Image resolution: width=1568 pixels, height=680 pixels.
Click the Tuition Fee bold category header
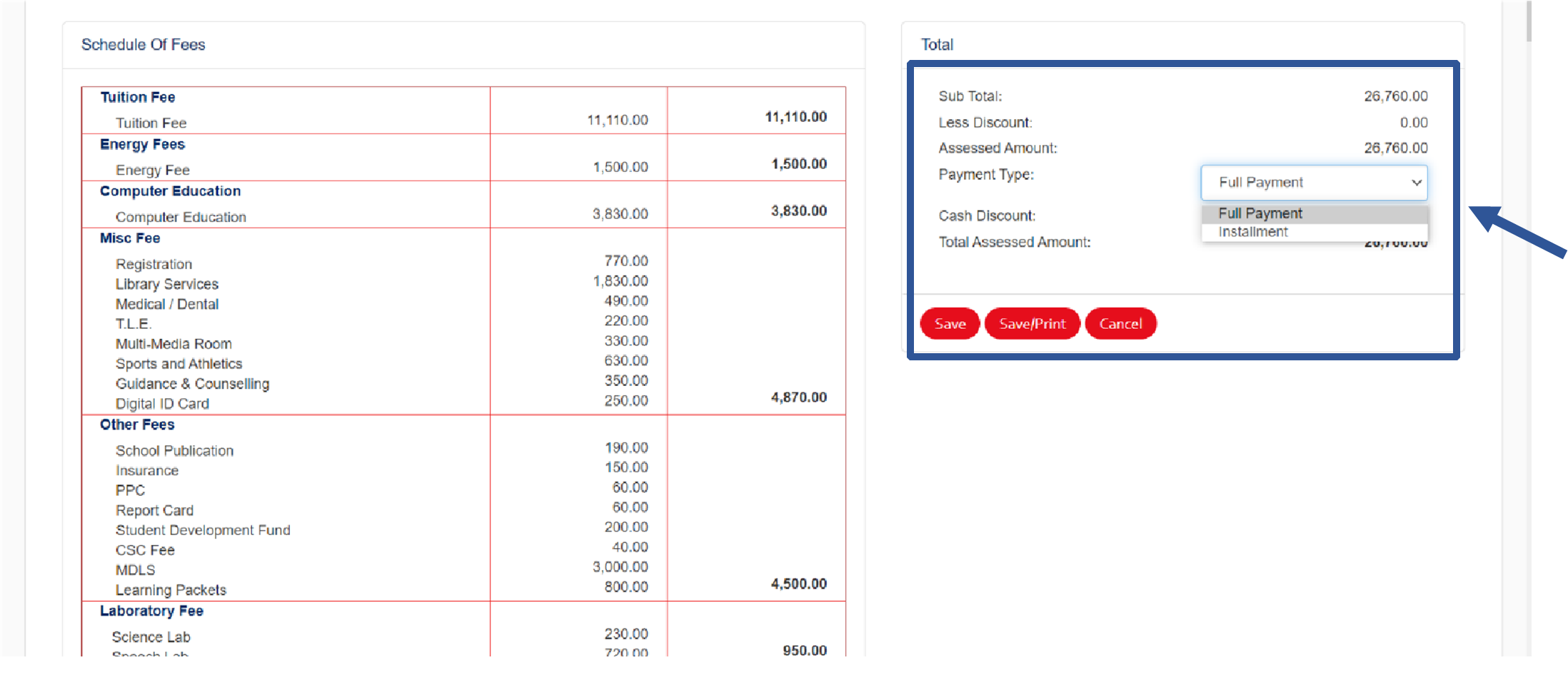pyautogui.click(x=137, y=97)
